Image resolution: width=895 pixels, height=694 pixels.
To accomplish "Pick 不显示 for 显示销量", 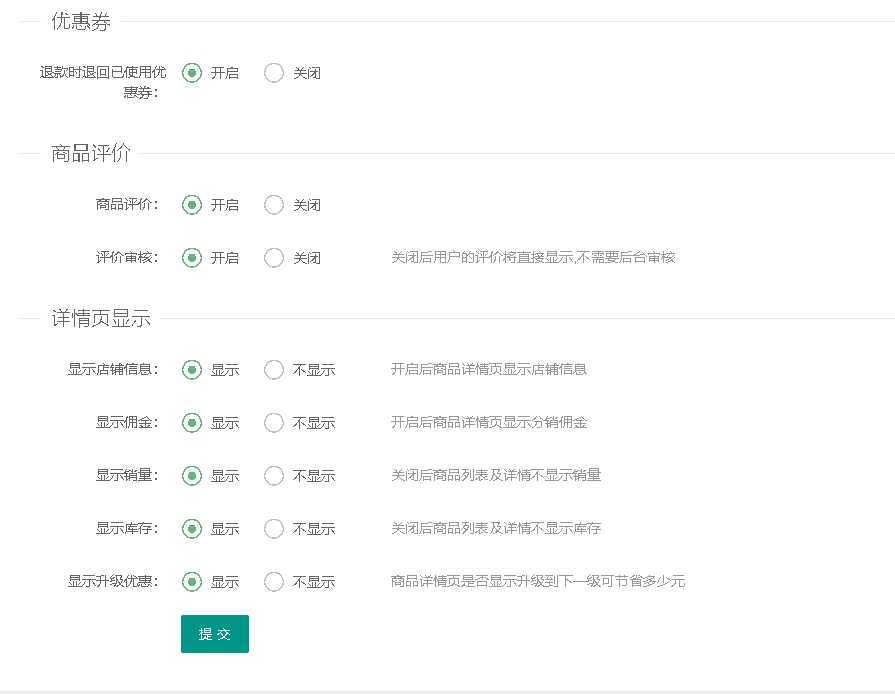I will 274,476.
